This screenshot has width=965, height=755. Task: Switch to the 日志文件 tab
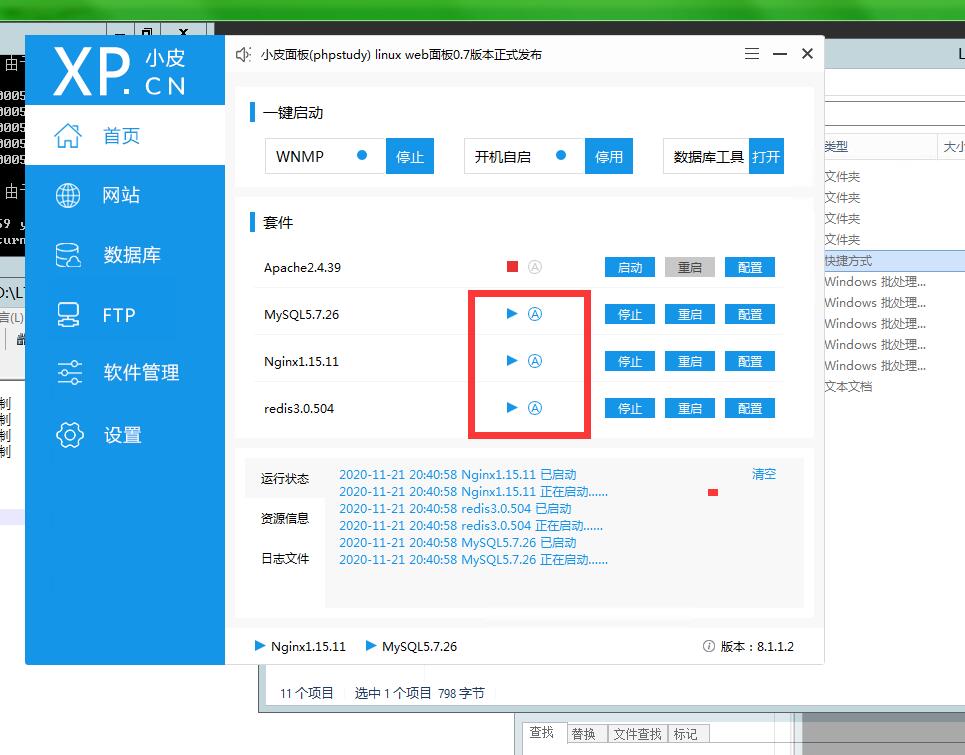[285, 559]
